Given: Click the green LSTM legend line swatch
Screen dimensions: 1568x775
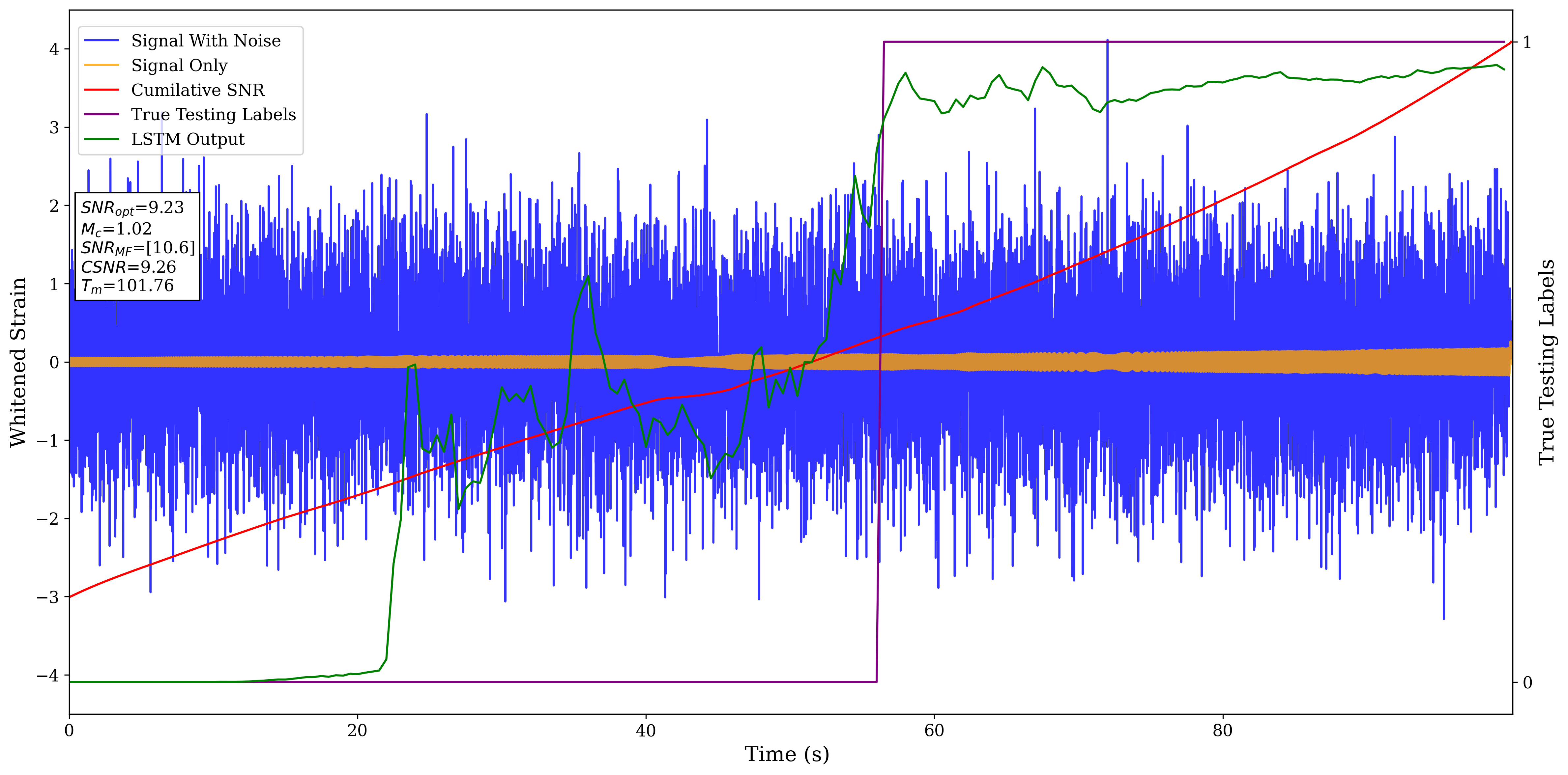Looking at the screenshot, I should pyautogui.click(x=101, y=139).
